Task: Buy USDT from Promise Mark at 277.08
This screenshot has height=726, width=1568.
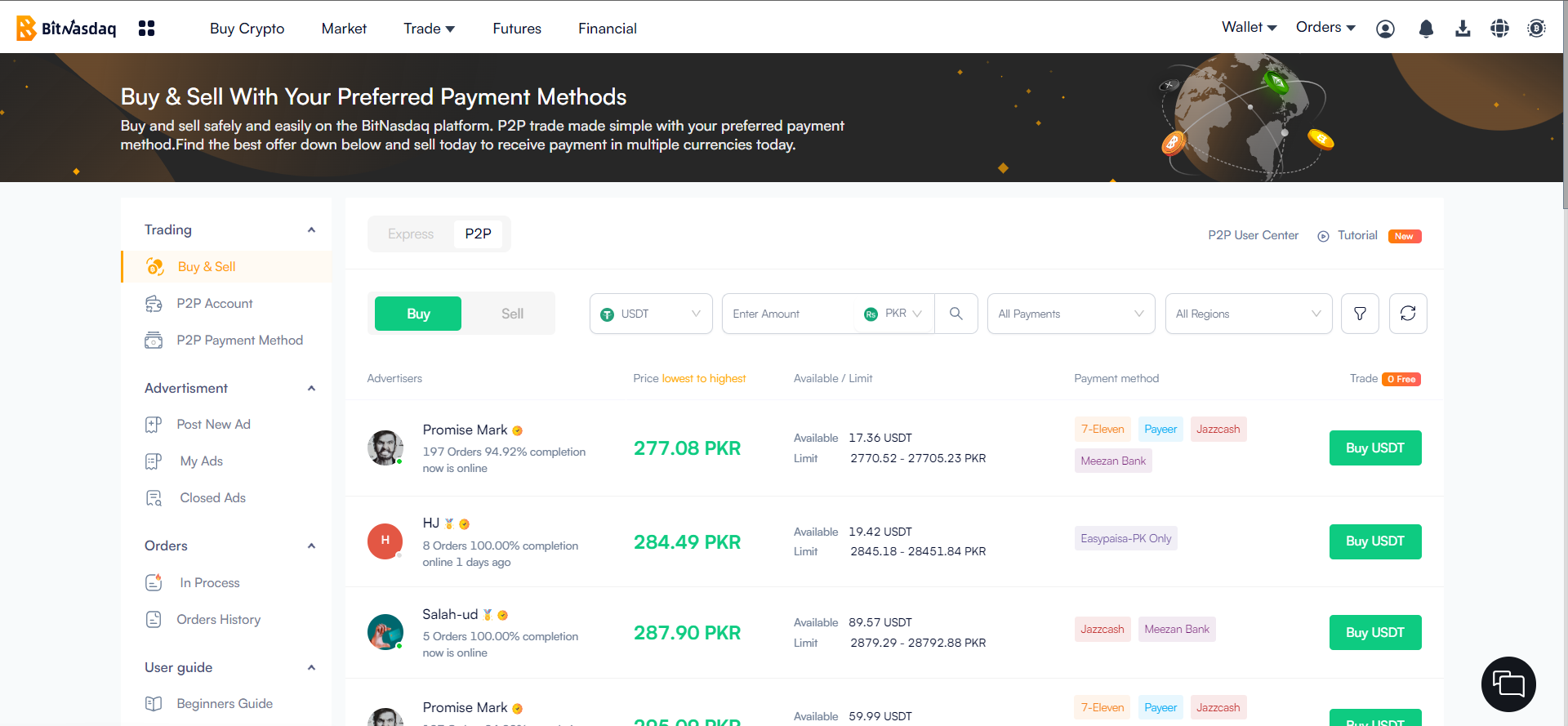Action: [x=1375, y=448]
